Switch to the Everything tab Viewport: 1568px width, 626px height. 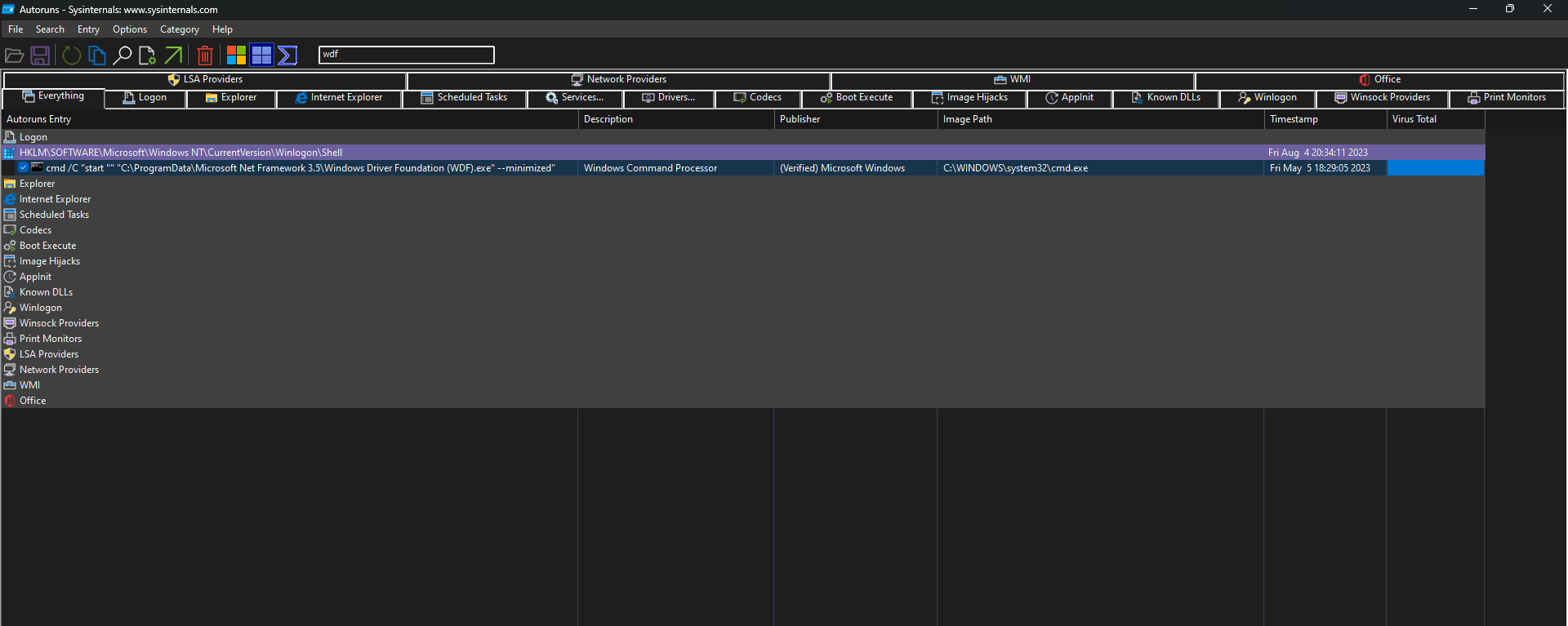pos(54,96)
